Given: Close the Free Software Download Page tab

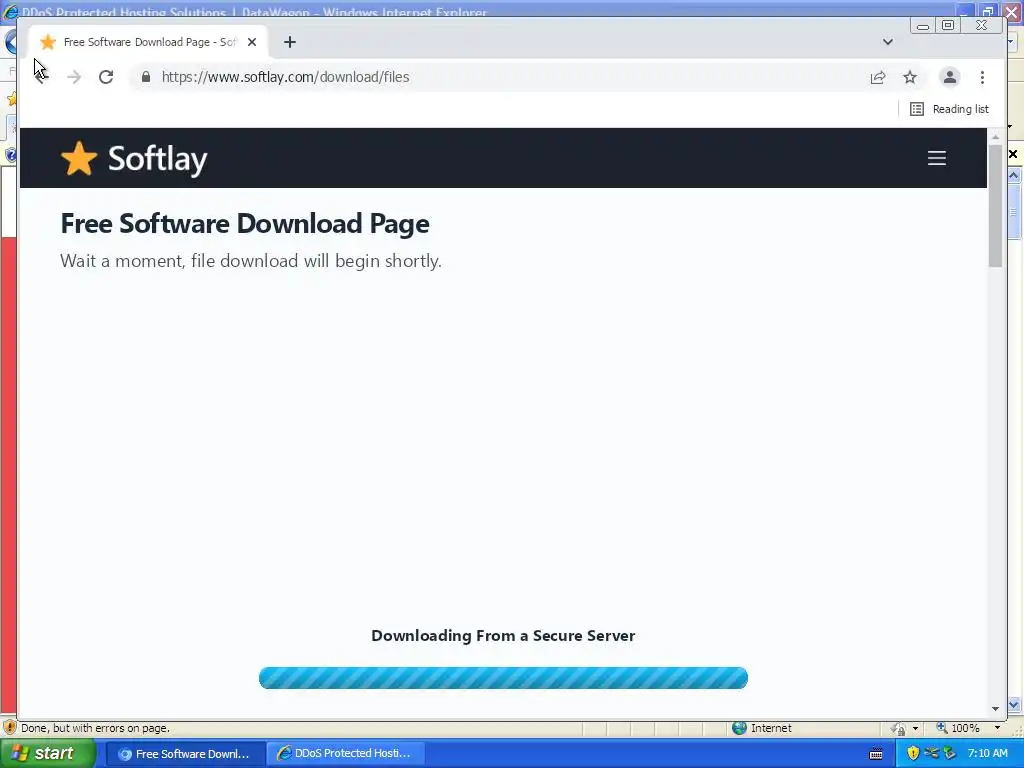Looking at the screenshot, I should (x=252, y=42).
